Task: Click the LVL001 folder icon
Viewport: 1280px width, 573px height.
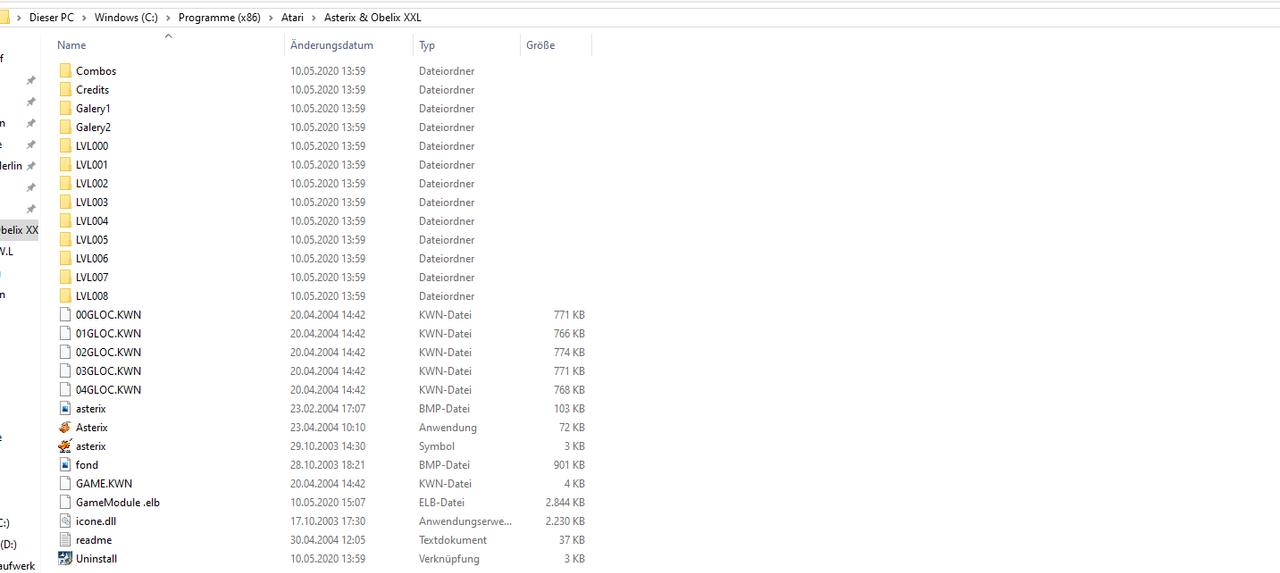Action: click(65, 165)
